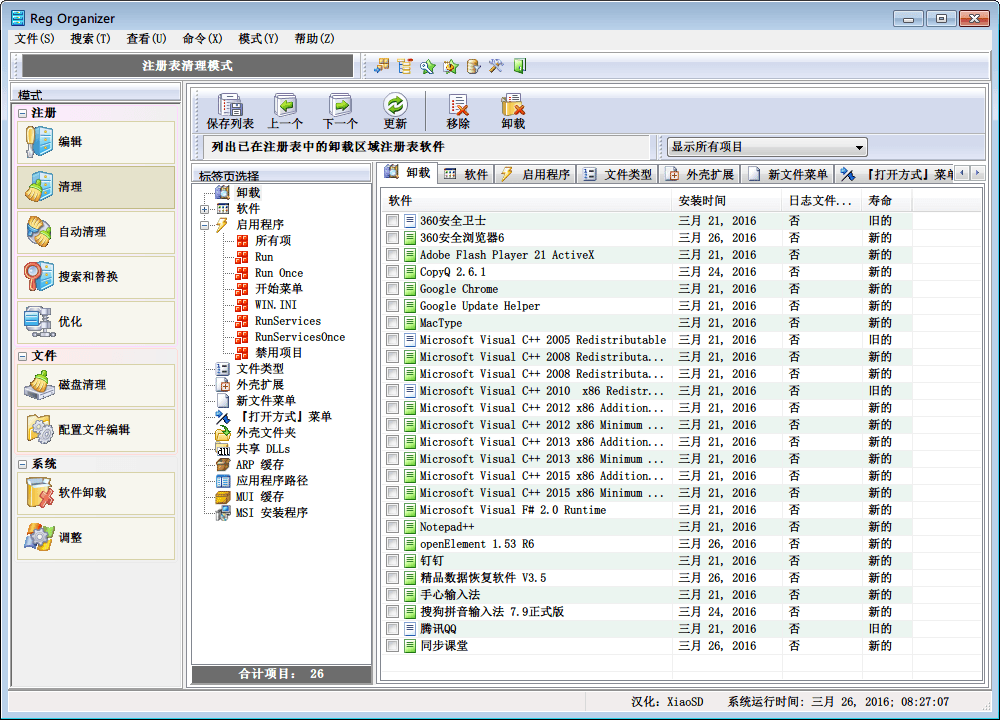The width and height of the screenshot is (1000, 720).
Task: Check the CopyQ 2.6.1 checkbox
Action: pyautogui.click(x=392, y=272)
